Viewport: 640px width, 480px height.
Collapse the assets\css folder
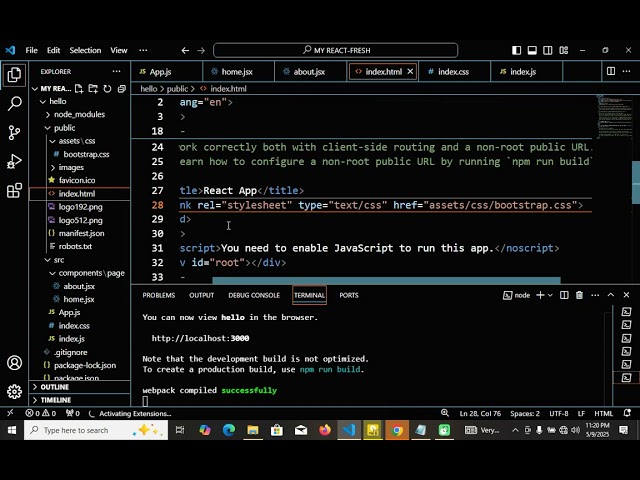pyautogui.click(x=53, y=141)
